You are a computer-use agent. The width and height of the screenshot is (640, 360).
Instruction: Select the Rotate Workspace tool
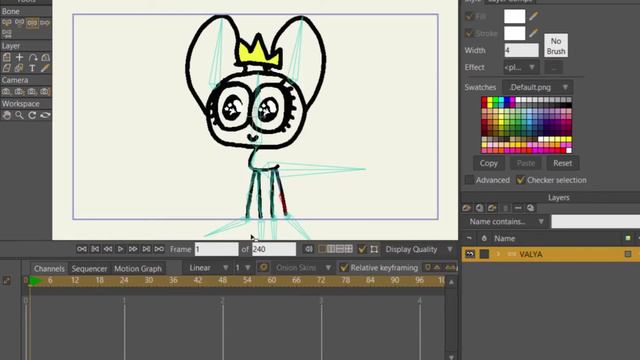(32, 116)
